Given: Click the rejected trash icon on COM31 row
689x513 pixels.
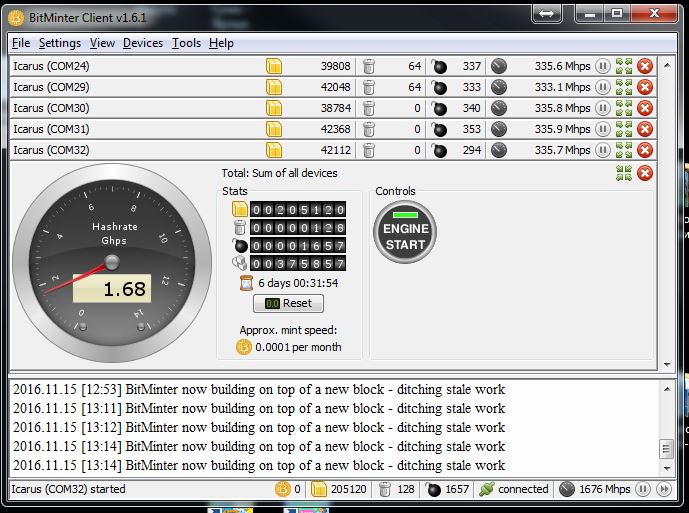Looking at the screenshot, I should [x=369, y=129].
